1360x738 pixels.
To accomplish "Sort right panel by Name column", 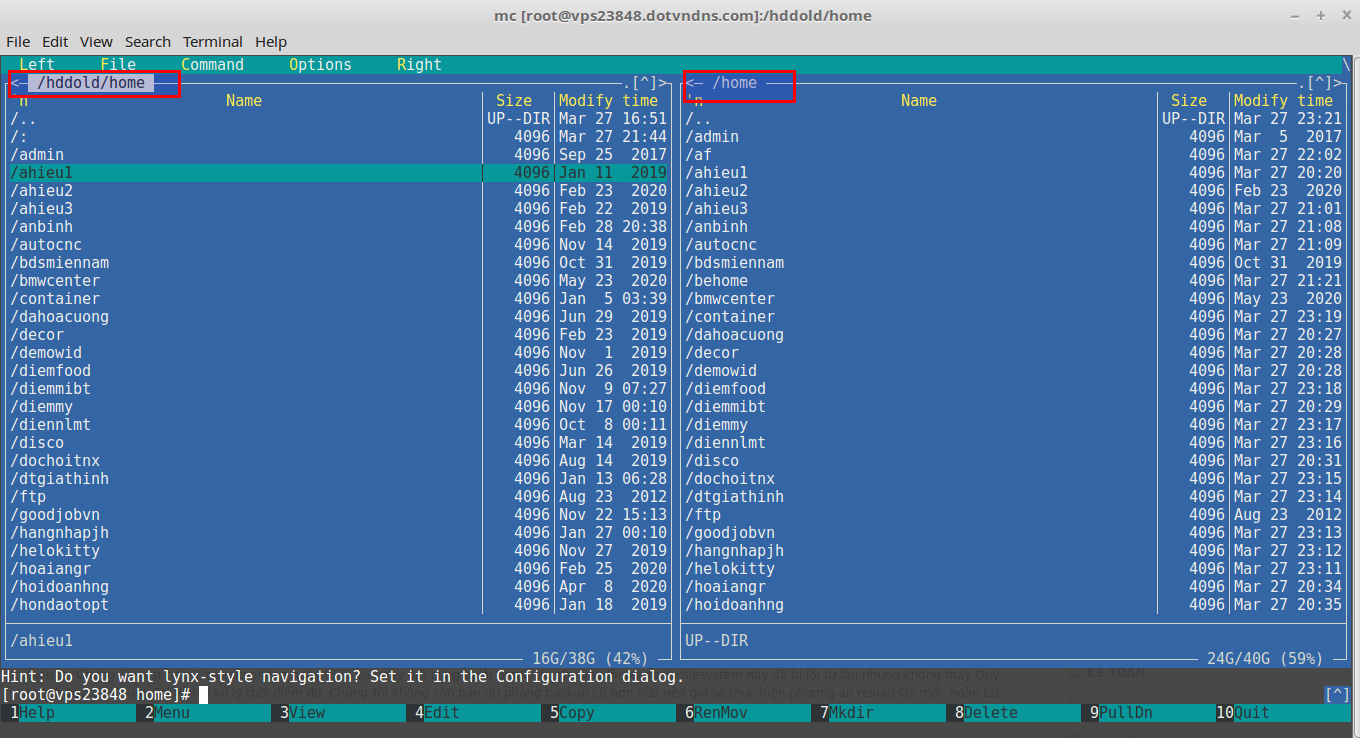I will point(919,100).
